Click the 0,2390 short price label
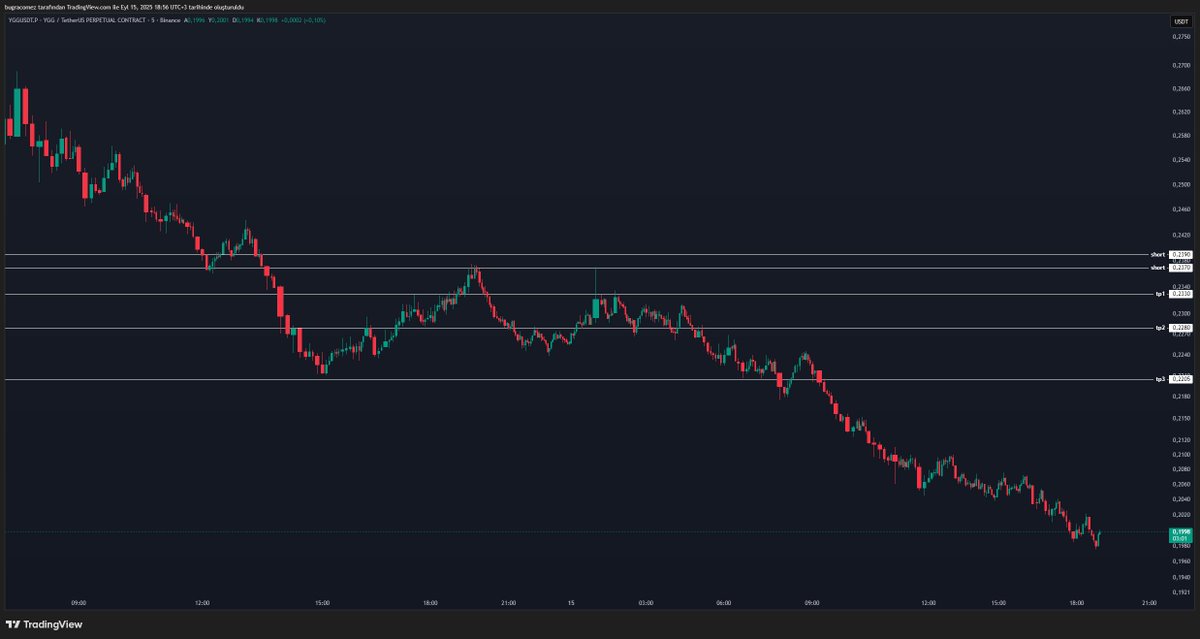The image size is (1200, 639). tap(1181, 255)
